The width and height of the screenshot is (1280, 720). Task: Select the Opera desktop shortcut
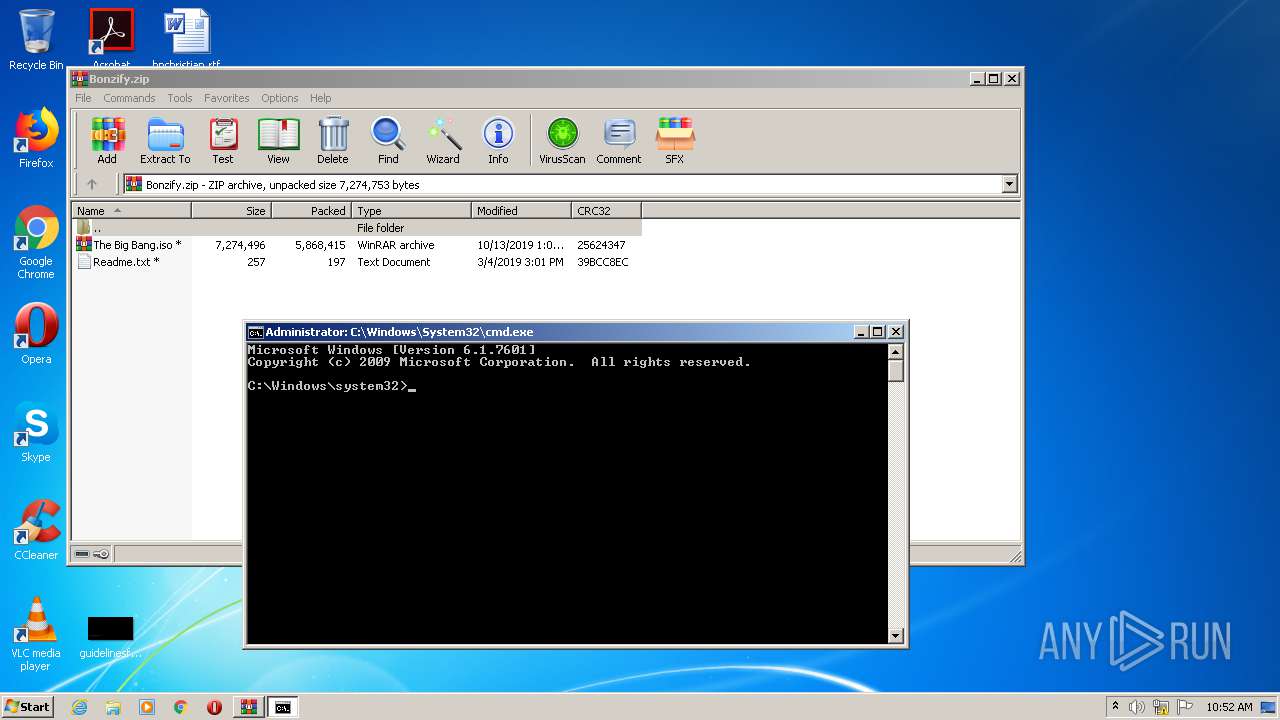36,334
